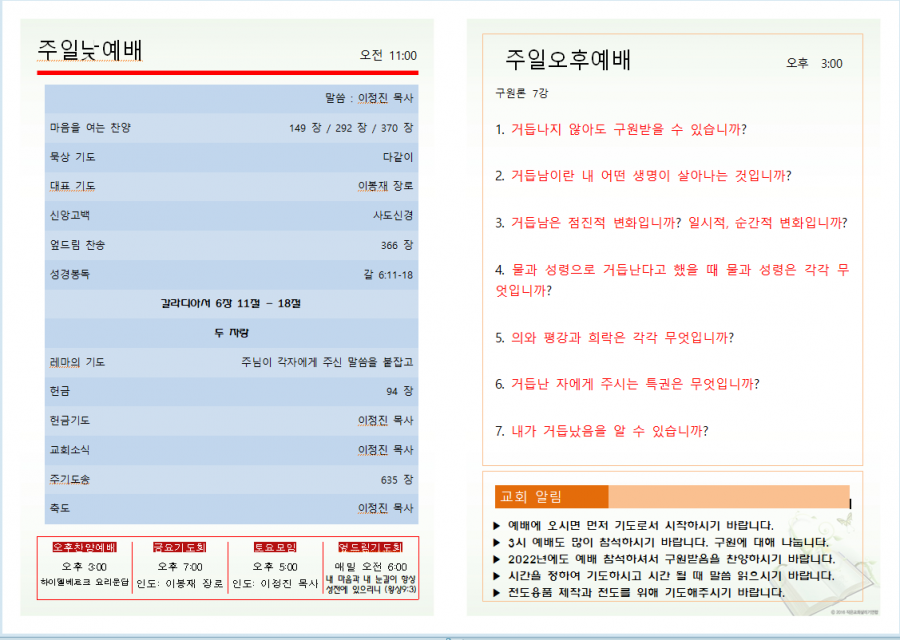Select '오후 3:00' beside the 주일오후예배 title
This screenshot has height=640, width=900.
tap(814, 63)
